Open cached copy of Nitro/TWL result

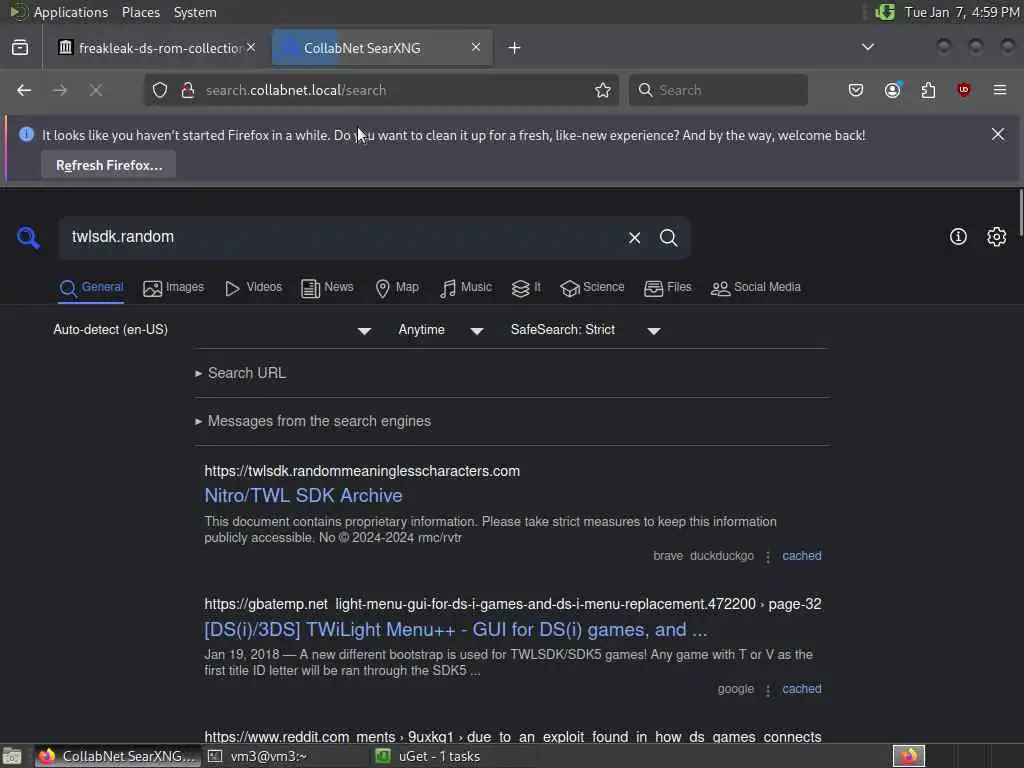pyautogui.click(x=801, y=556)
